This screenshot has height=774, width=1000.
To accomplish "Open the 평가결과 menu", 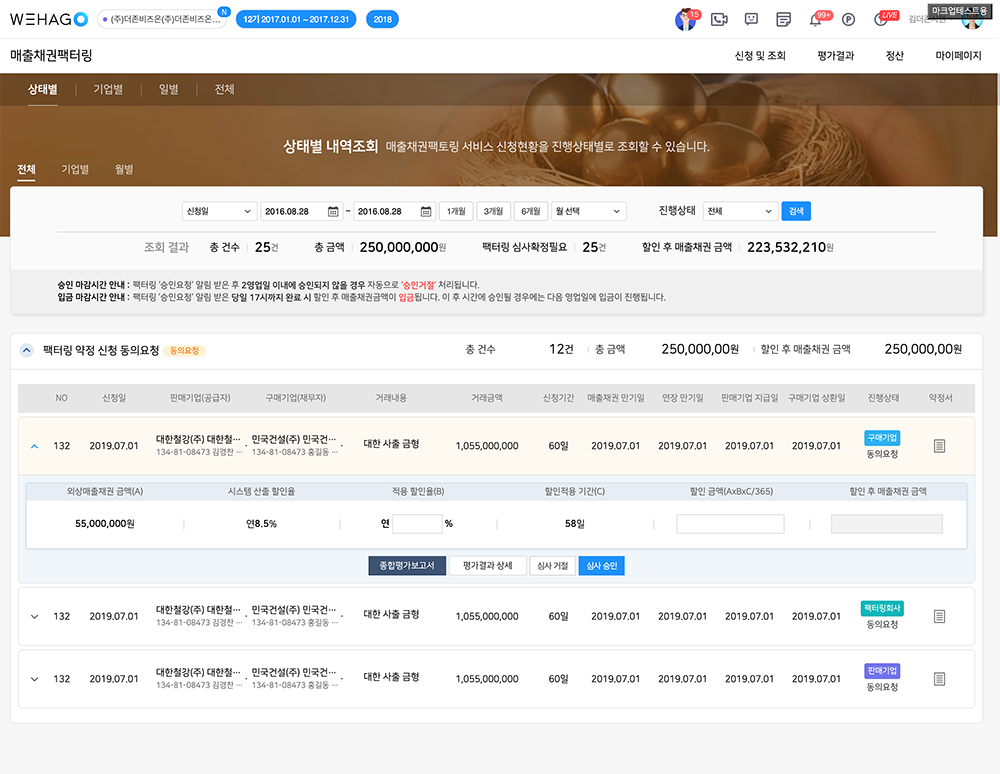I will click(835, 56).
